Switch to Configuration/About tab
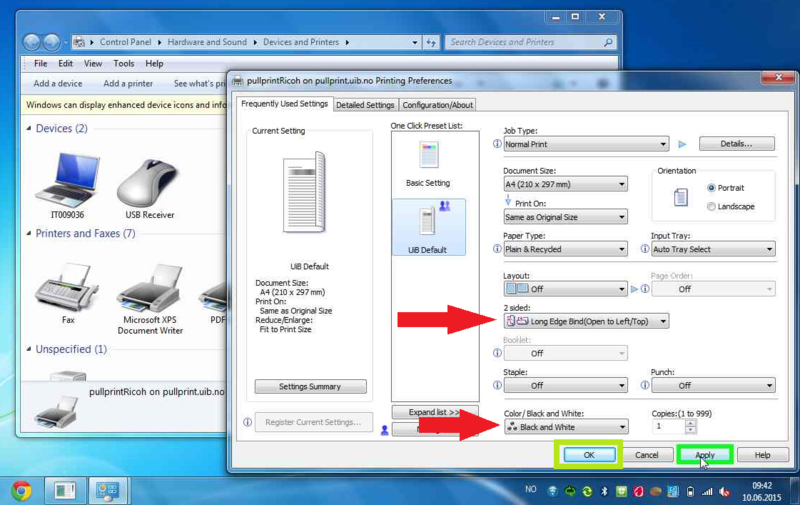This screenshot has width=800, height=505. pos(437,105)
